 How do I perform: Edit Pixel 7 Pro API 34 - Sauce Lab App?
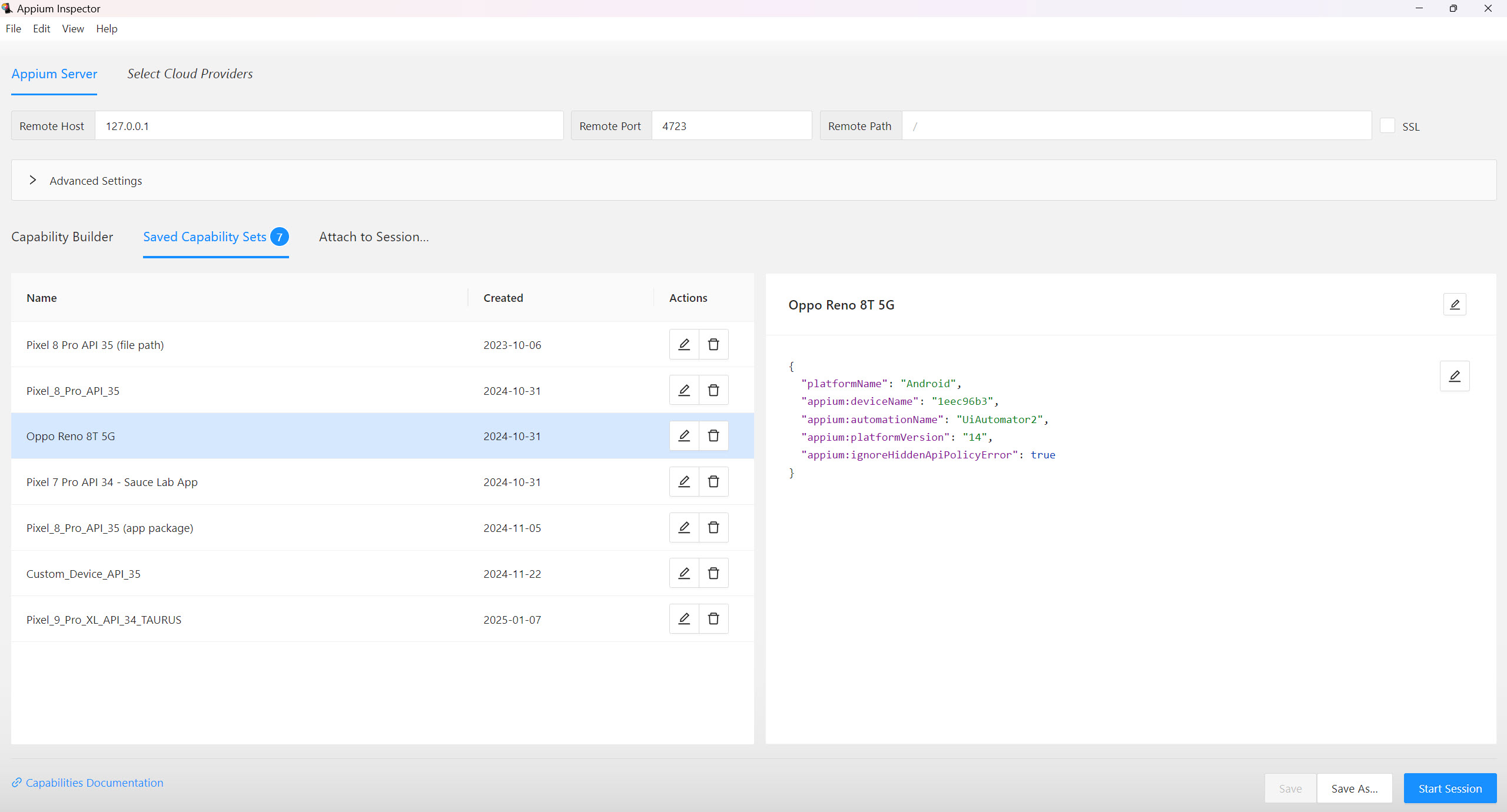pyautogui.click(x=684, y=482)
